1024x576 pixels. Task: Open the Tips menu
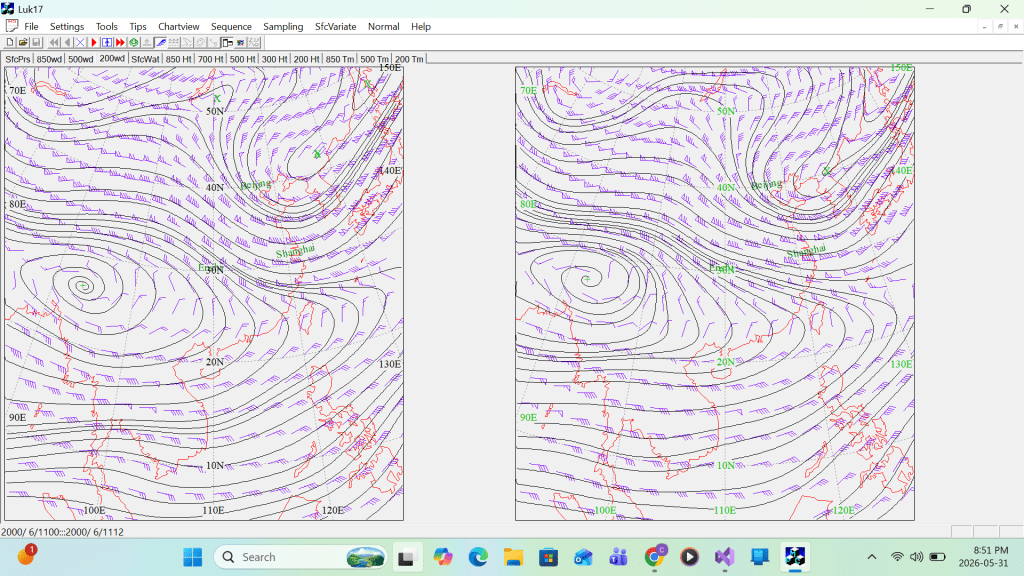click(138, 27)
